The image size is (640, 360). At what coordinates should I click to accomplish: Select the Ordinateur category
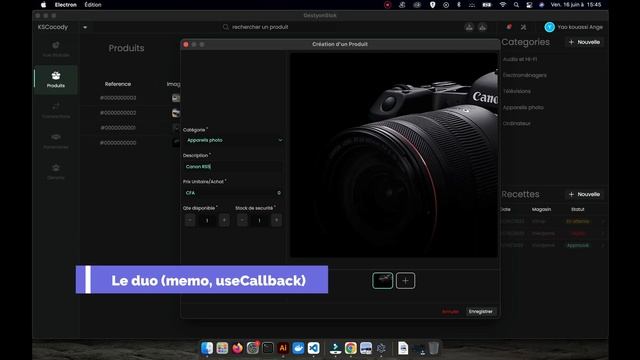517,123
